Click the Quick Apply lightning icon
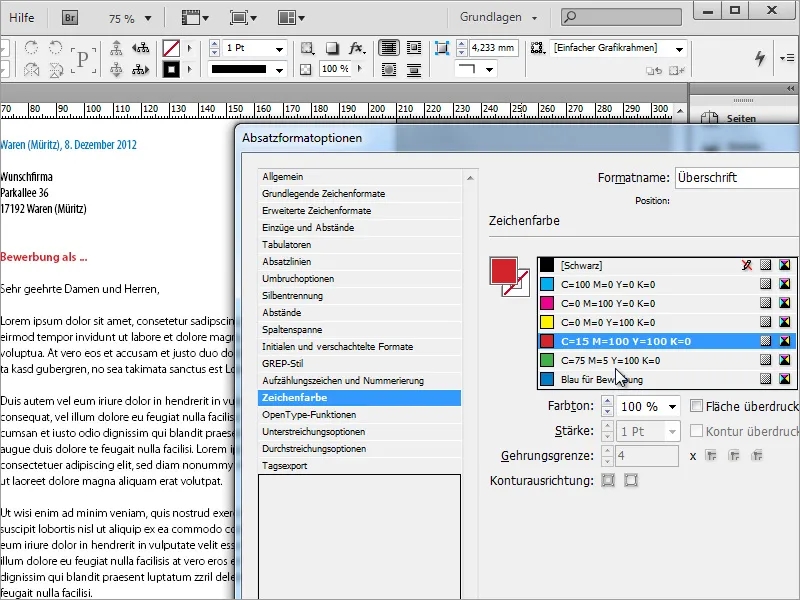This screenshot has width=800, height=600. [x=760, y=58]
